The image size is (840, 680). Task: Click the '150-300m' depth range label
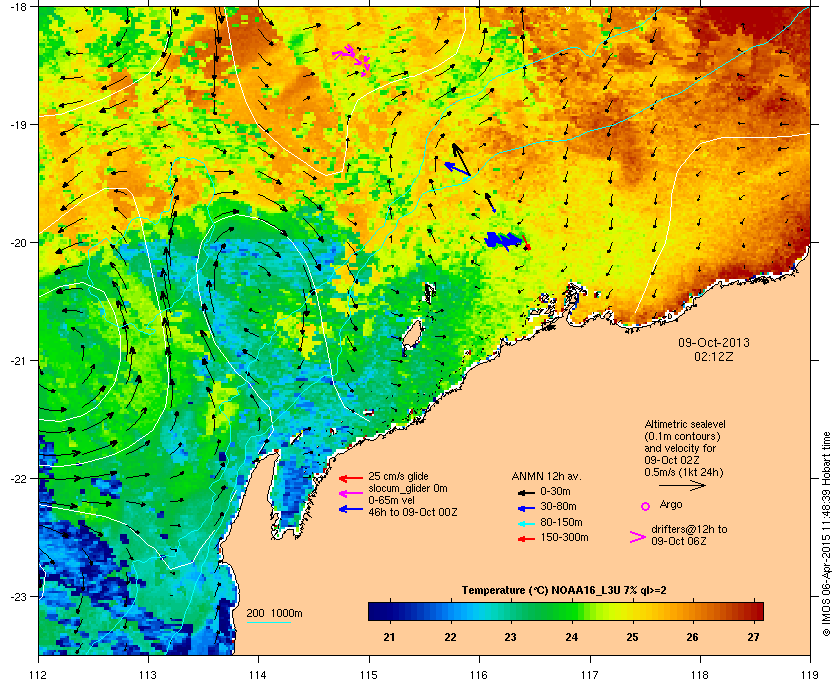pos(564,537)
